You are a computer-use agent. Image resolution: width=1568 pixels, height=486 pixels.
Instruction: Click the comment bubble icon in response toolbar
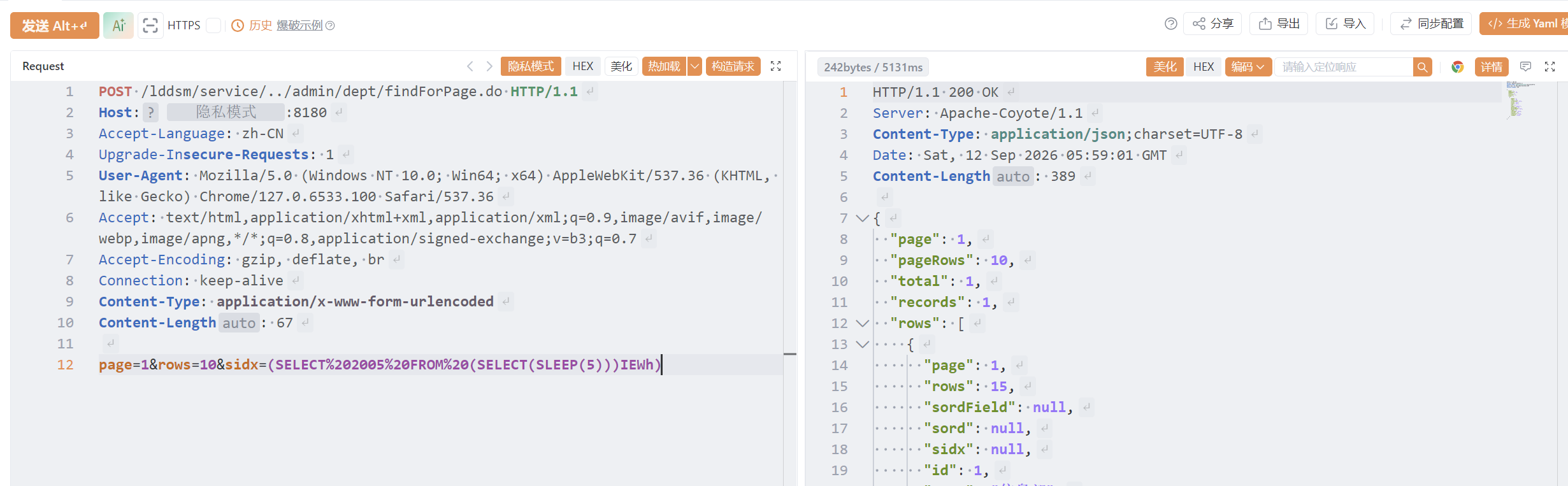pyautogui.click(x=1526, y=66)
